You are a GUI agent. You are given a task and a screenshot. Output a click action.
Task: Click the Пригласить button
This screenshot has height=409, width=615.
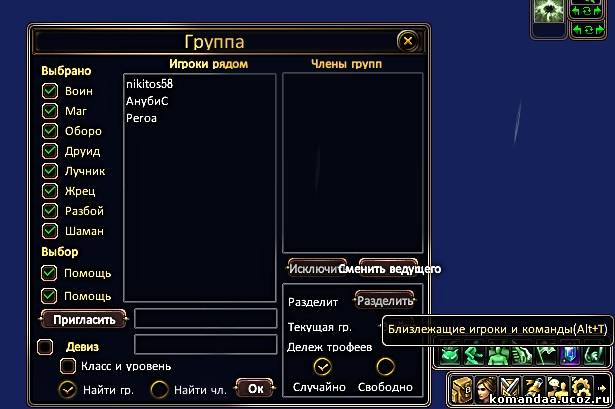(x=84, y=320)
